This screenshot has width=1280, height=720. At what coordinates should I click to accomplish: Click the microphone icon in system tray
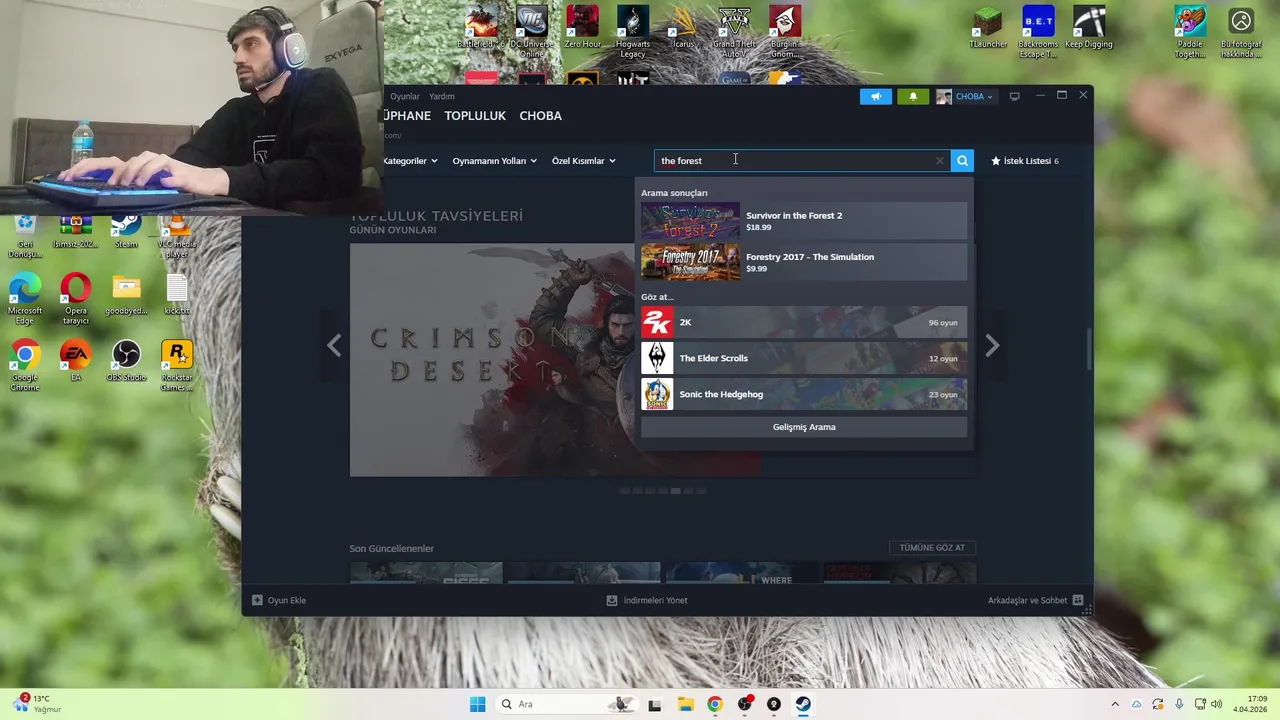1179,704
